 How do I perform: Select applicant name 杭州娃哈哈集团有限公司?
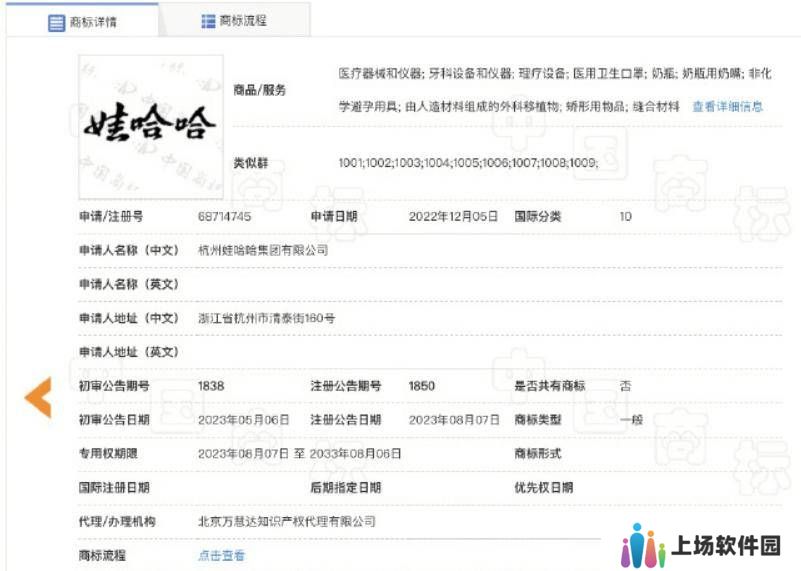pos(263,250)
